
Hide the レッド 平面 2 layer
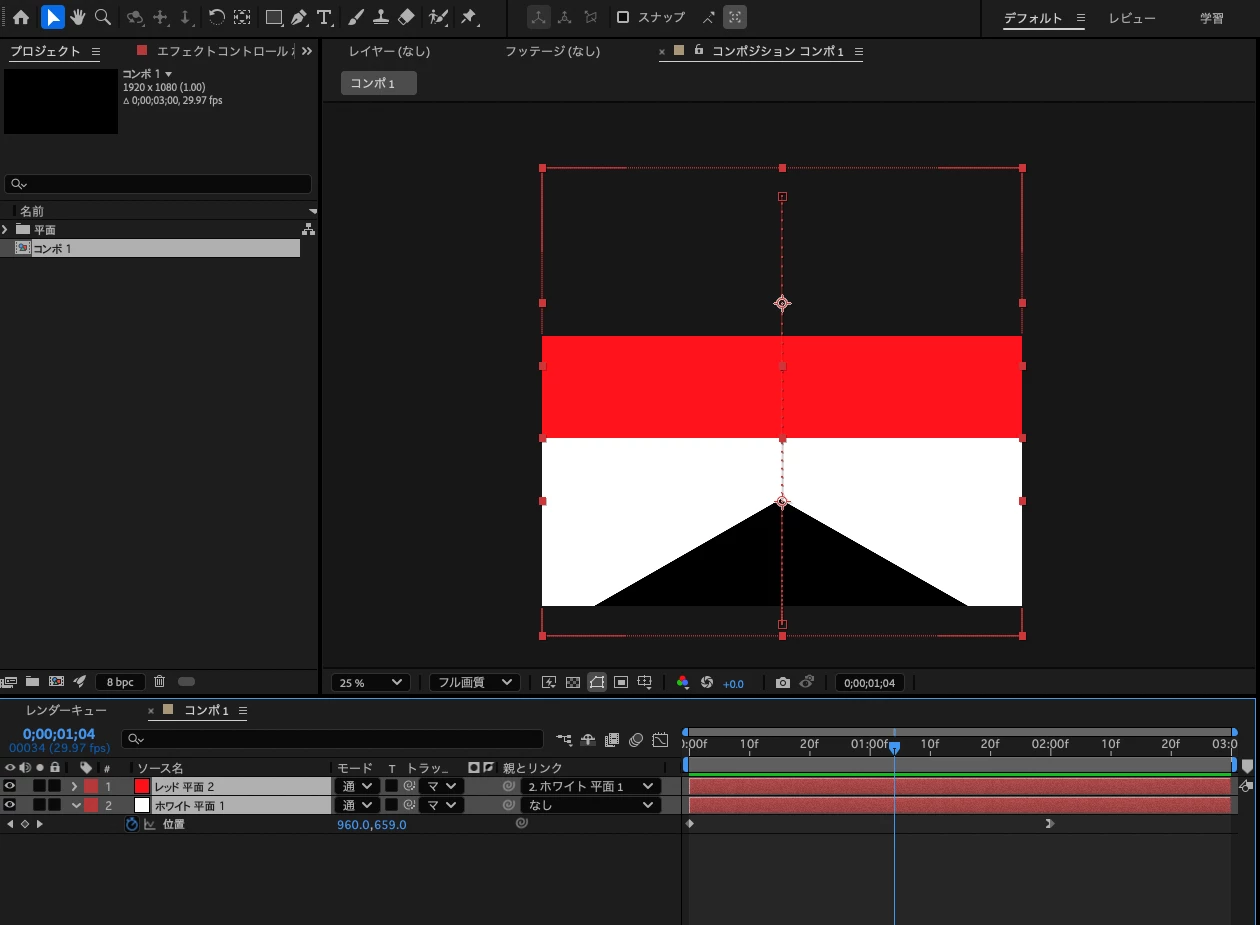coord(10,786)
